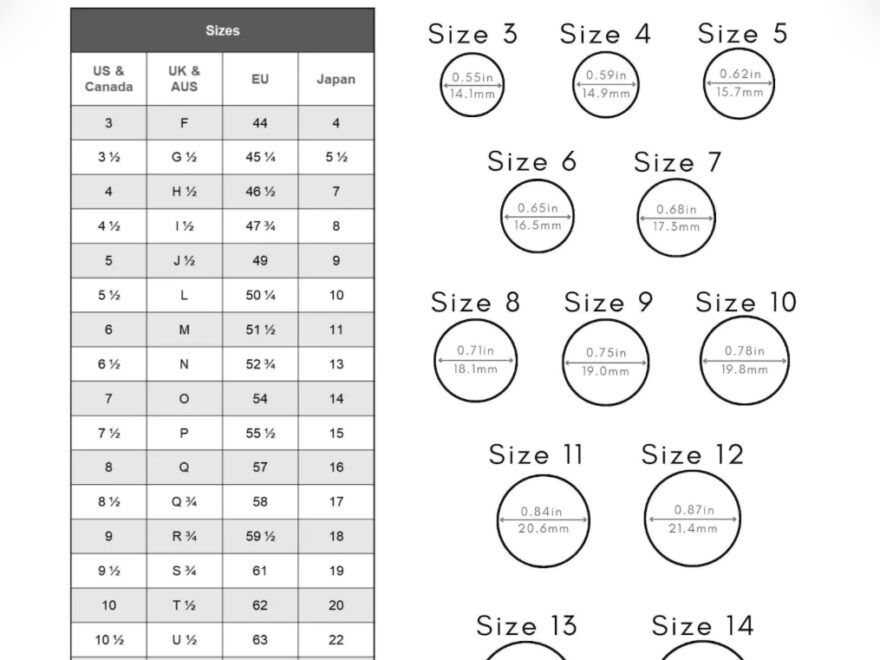Click the EU size 54 cell

point(260,398)
